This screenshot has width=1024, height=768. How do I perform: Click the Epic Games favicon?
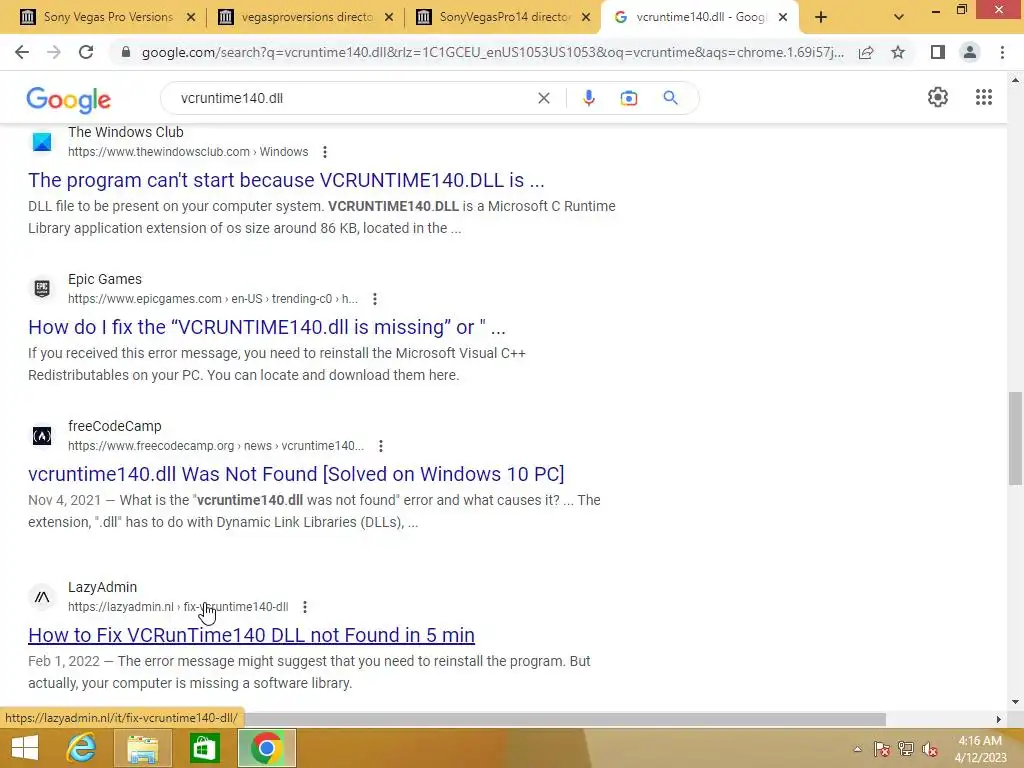point(42,289)
